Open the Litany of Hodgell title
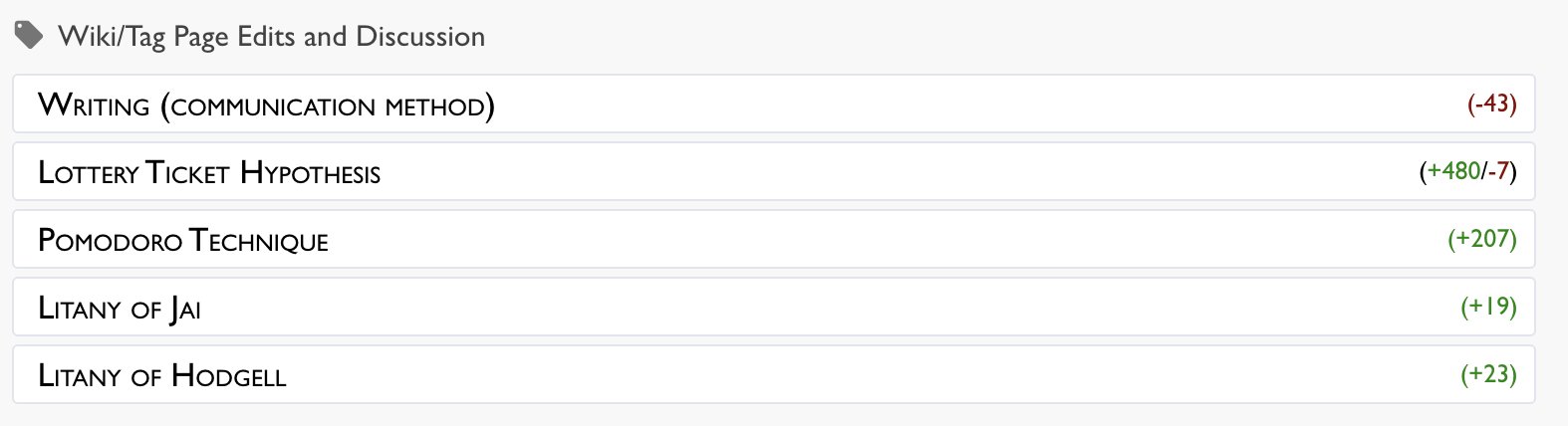 pyautogui.click(x=162, y=375)
